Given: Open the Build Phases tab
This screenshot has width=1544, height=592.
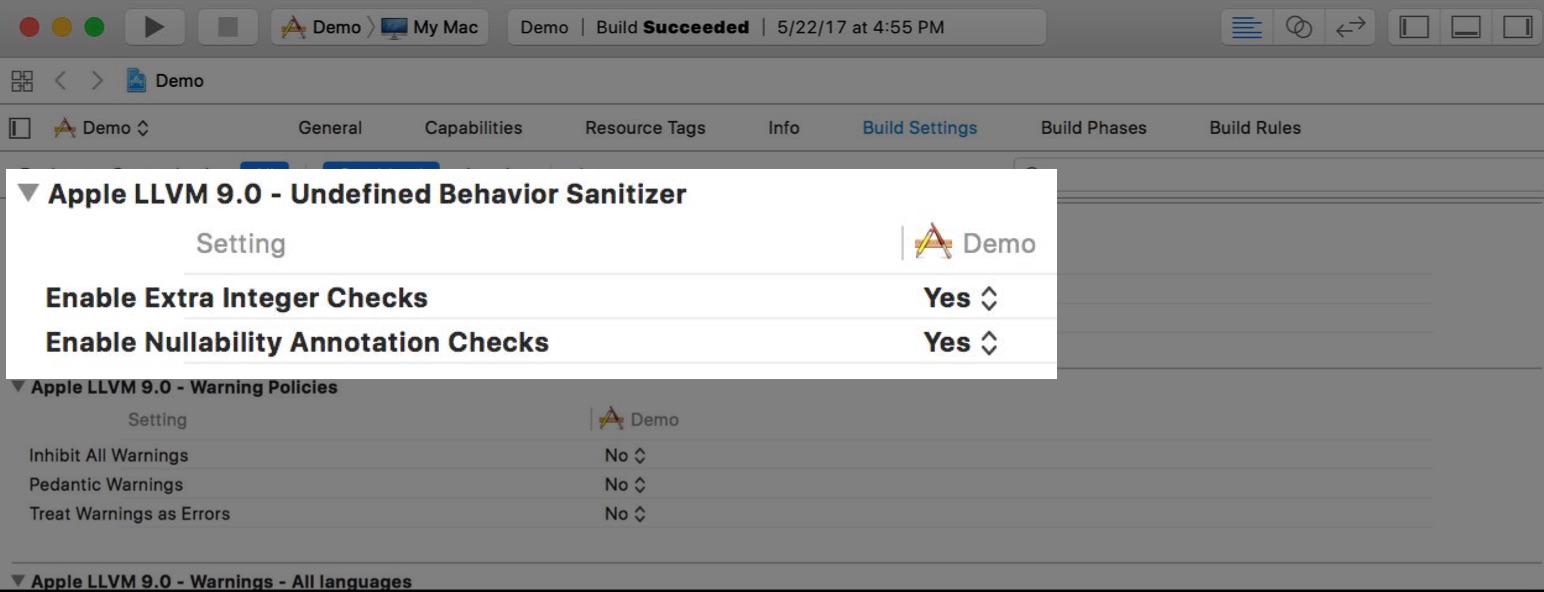Looking at the screenshot, I should (1093, 128).
